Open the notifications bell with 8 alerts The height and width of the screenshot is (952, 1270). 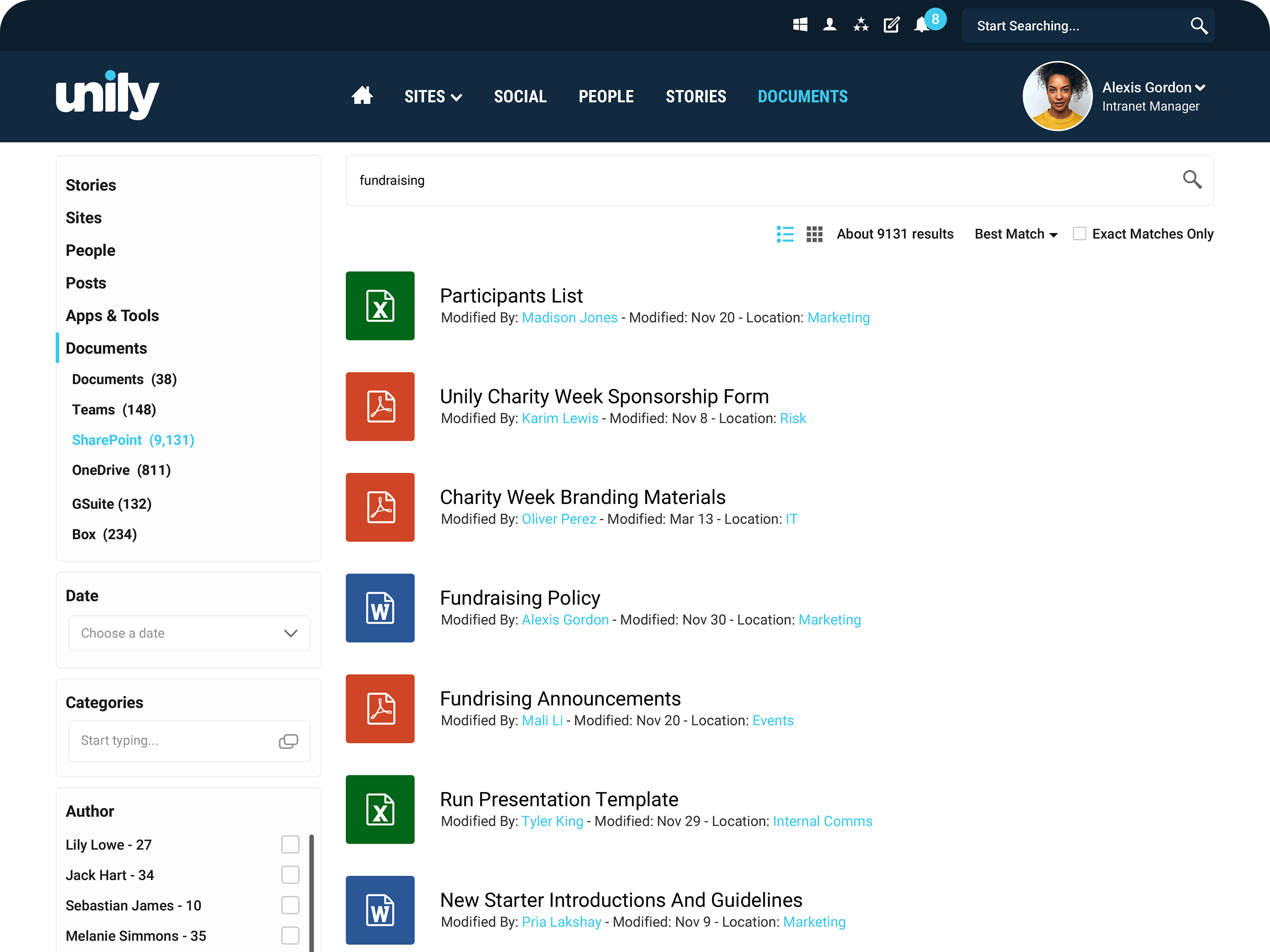922,25
